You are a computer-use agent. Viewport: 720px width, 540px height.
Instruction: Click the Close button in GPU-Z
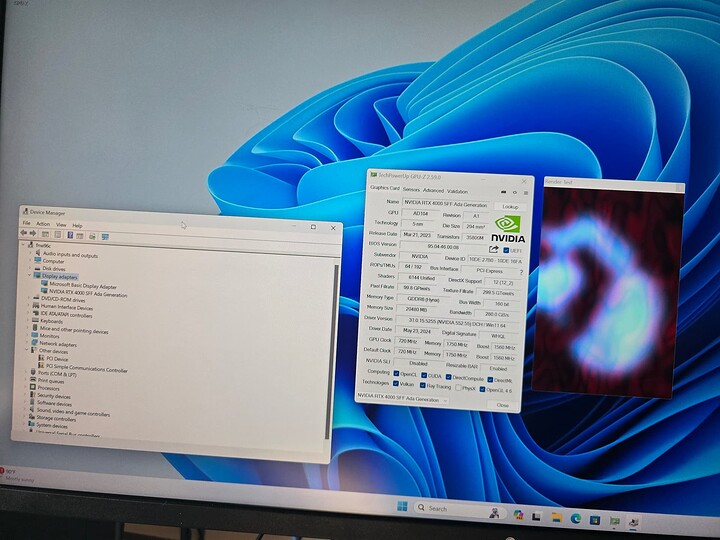[x=502, y=405]
